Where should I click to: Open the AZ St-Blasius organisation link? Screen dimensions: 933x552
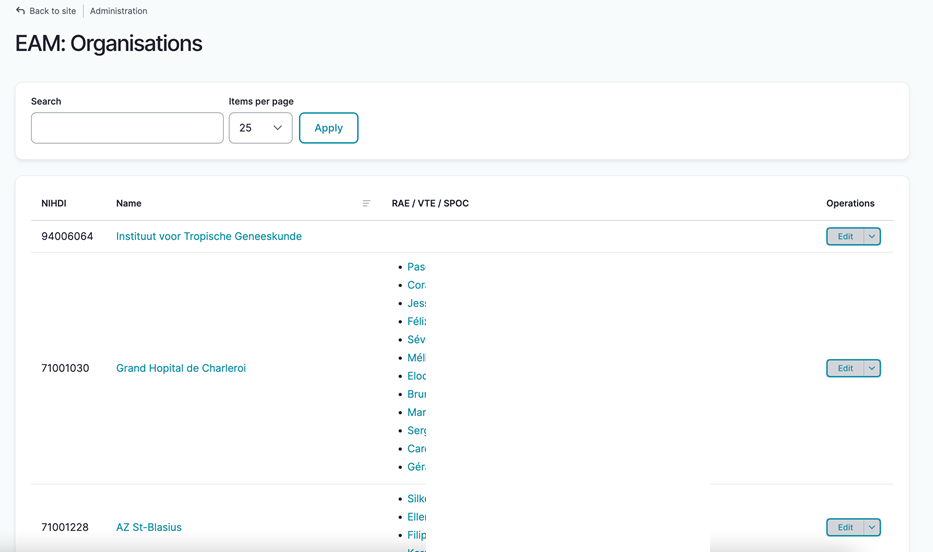click(x=148, y=528)
